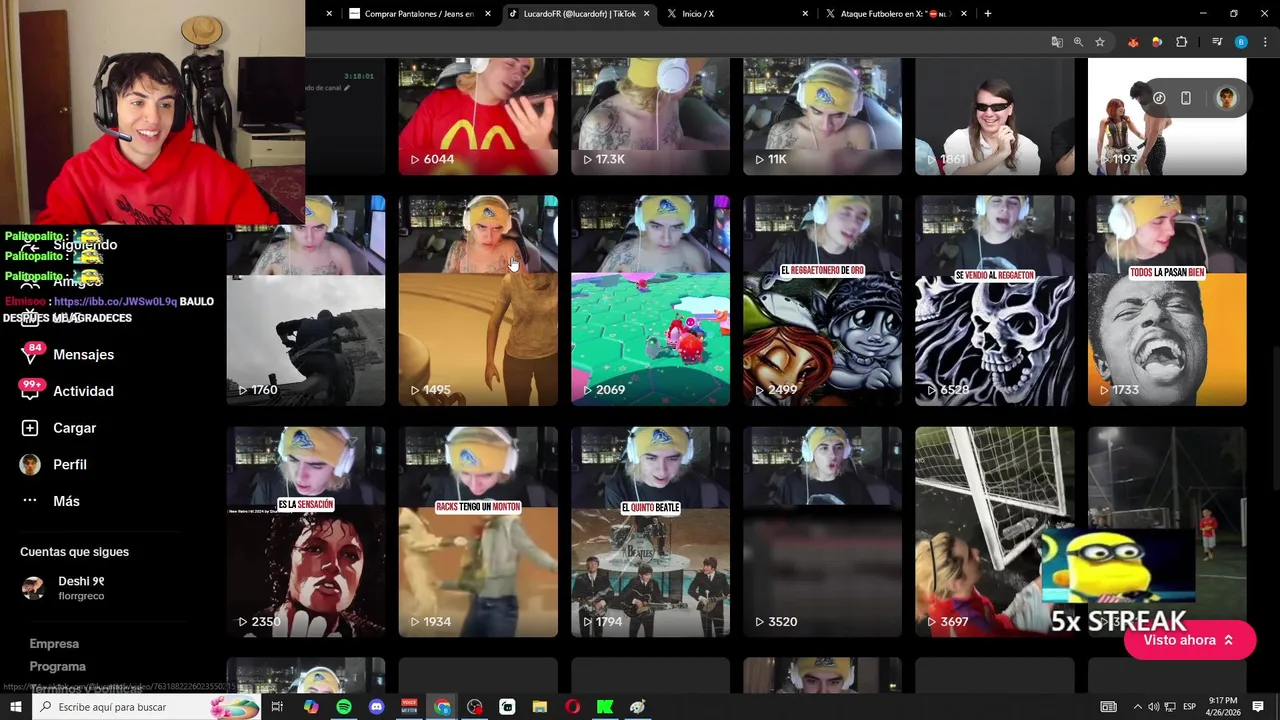Open the green Kick app in taskbar
The width and height of the screenshot is (1280, 720).
tap(605, 707)
